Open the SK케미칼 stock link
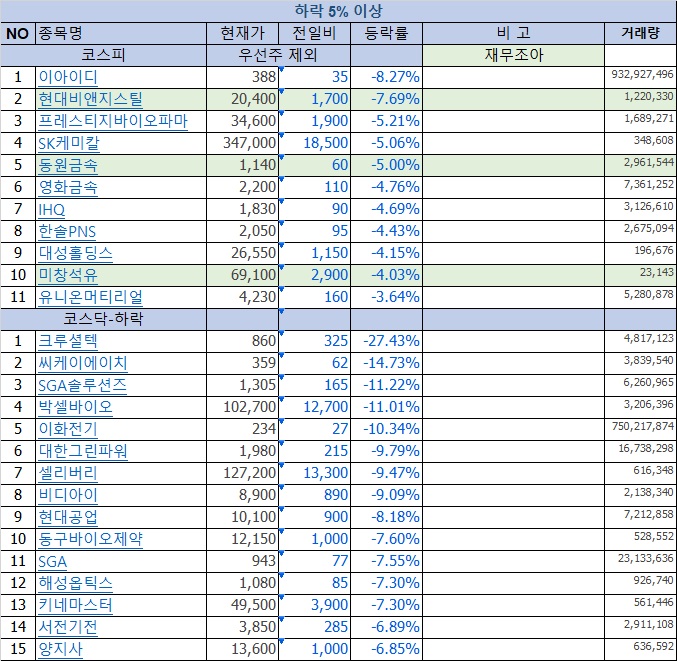The width and height of the screenshot is (677, 661). tap(69, 143)
